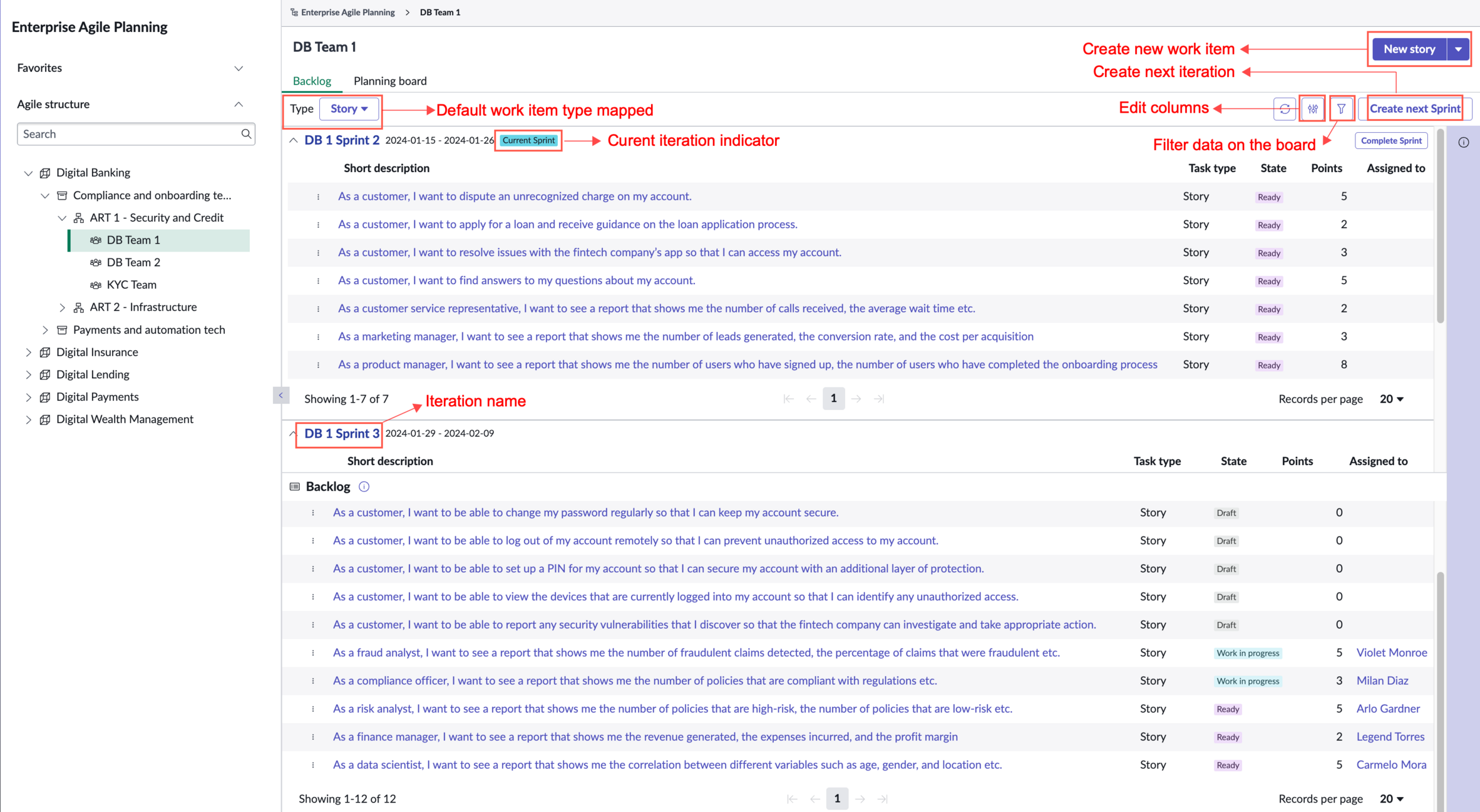The image size is (1480, 812).
Task: Collapse the DB 1 Sprint 3 section
Action: click(x=292, y=433)
